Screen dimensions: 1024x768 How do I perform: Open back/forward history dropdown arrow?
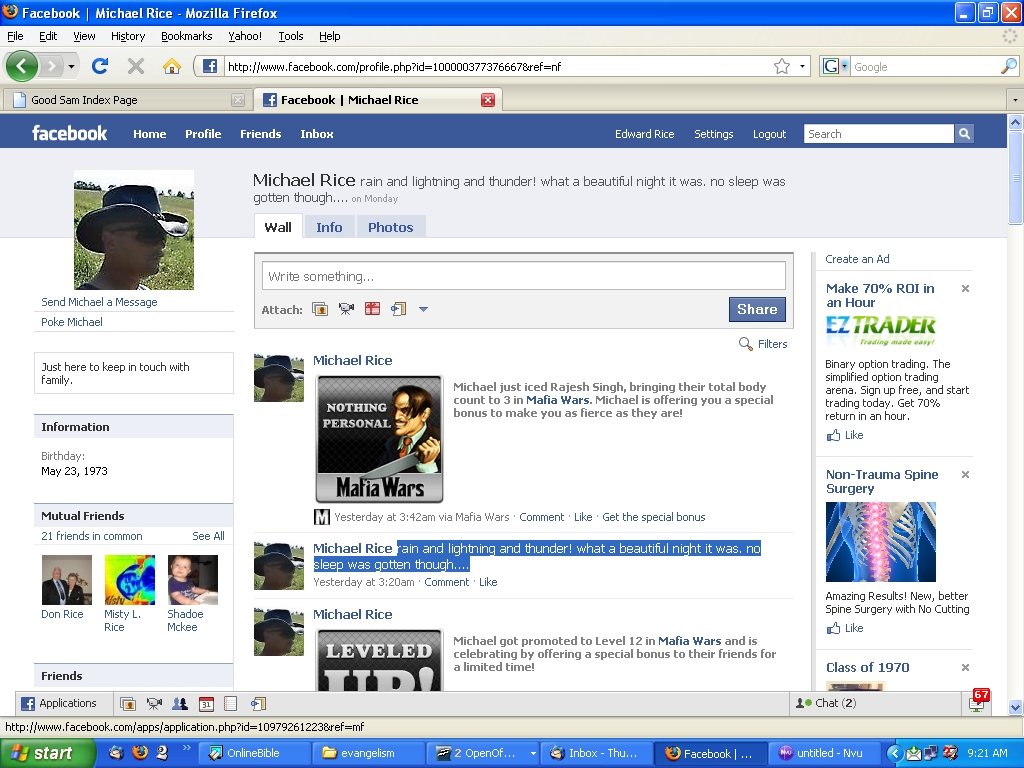point(71,66)
